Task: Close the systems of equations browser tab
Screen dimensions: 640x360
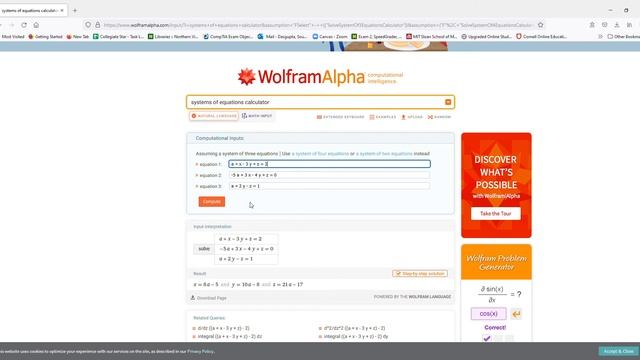Action: click(62, 11)
